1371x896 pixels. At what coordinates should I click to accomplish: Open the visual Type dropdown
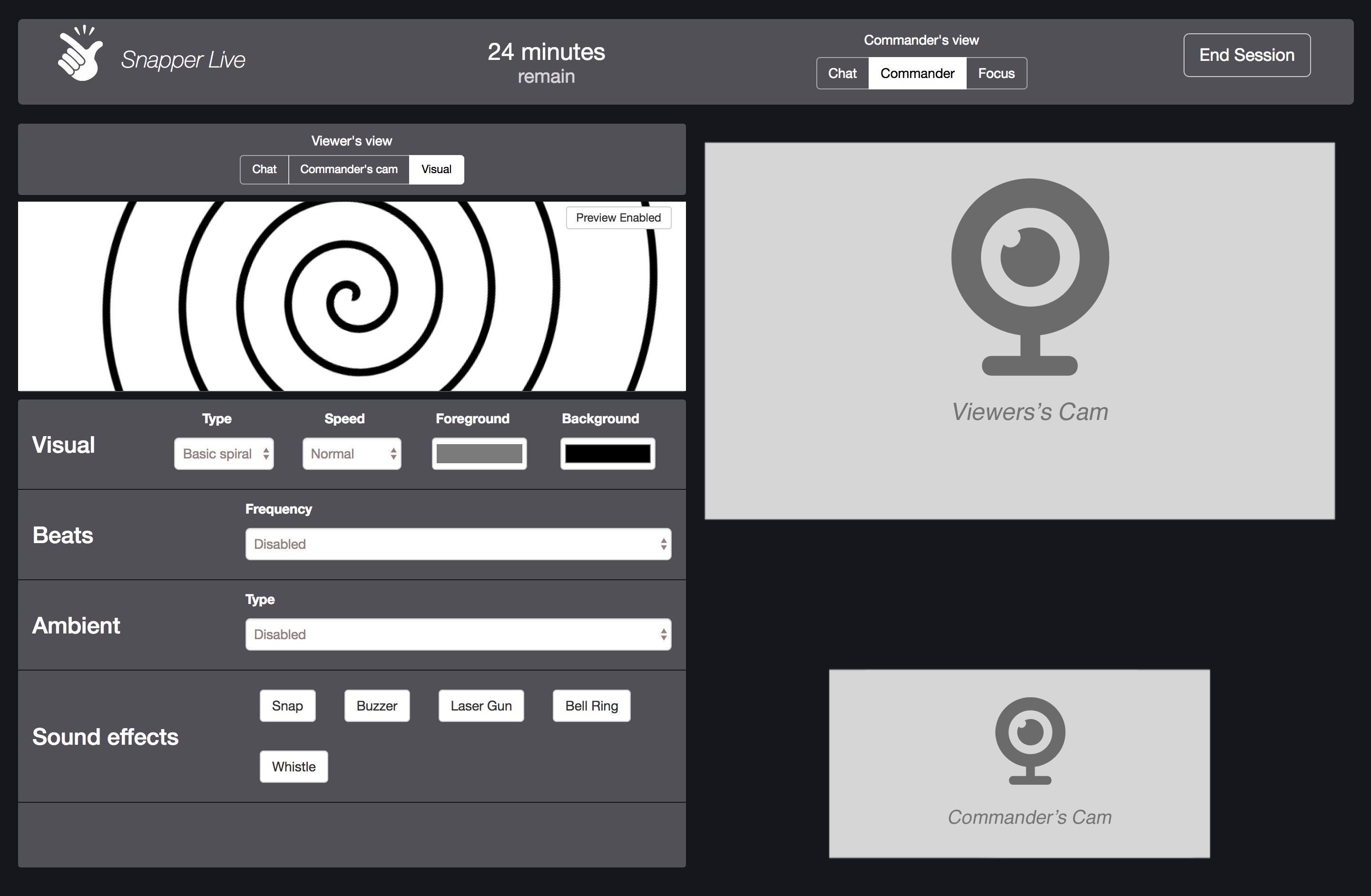tap(224, 454)
